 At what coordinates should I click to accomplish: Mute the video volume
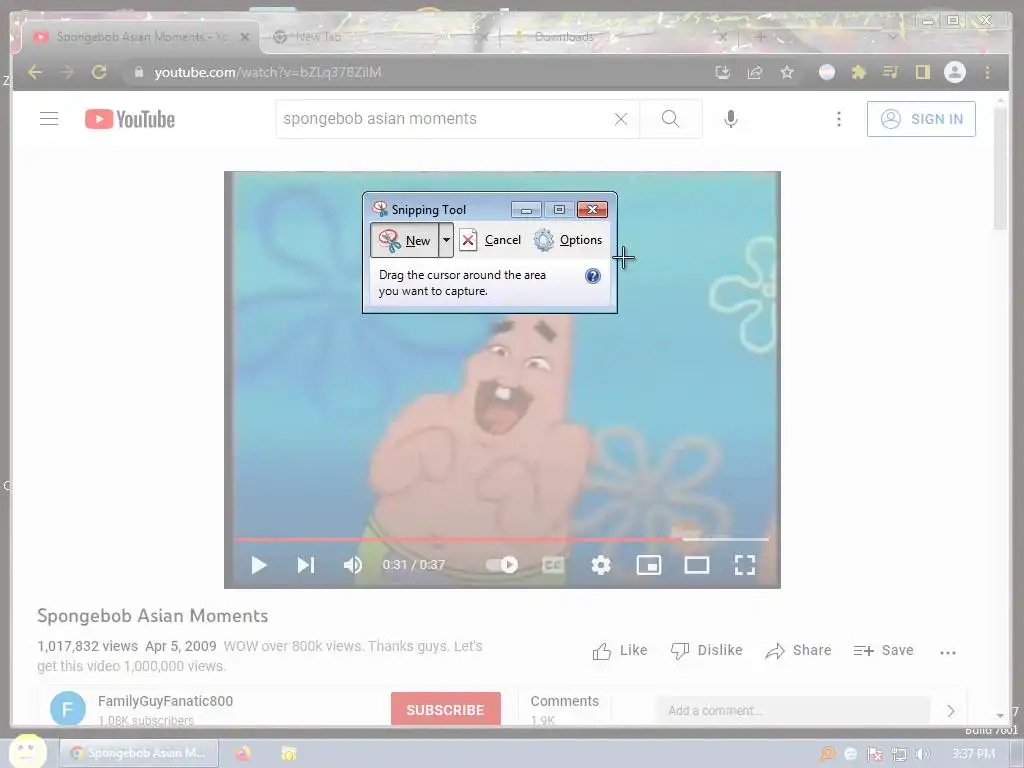353,565
